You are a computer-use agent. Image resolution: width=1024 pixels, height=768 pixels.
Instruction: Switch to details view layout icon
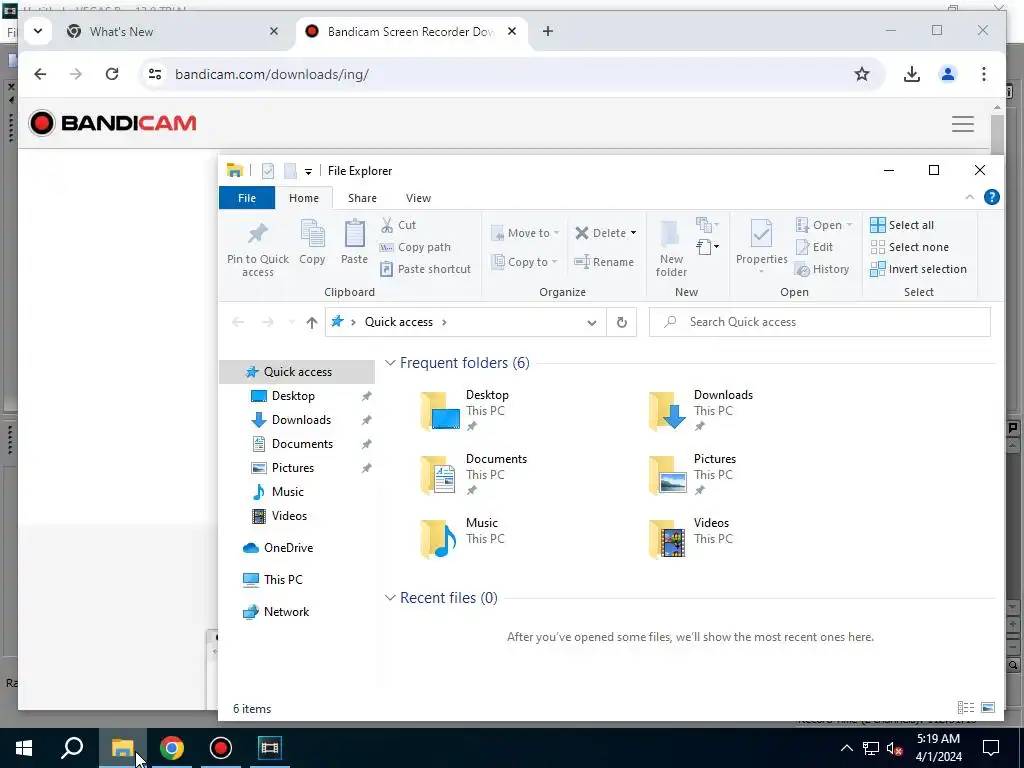pyautogui.click(x=966, y=707)
